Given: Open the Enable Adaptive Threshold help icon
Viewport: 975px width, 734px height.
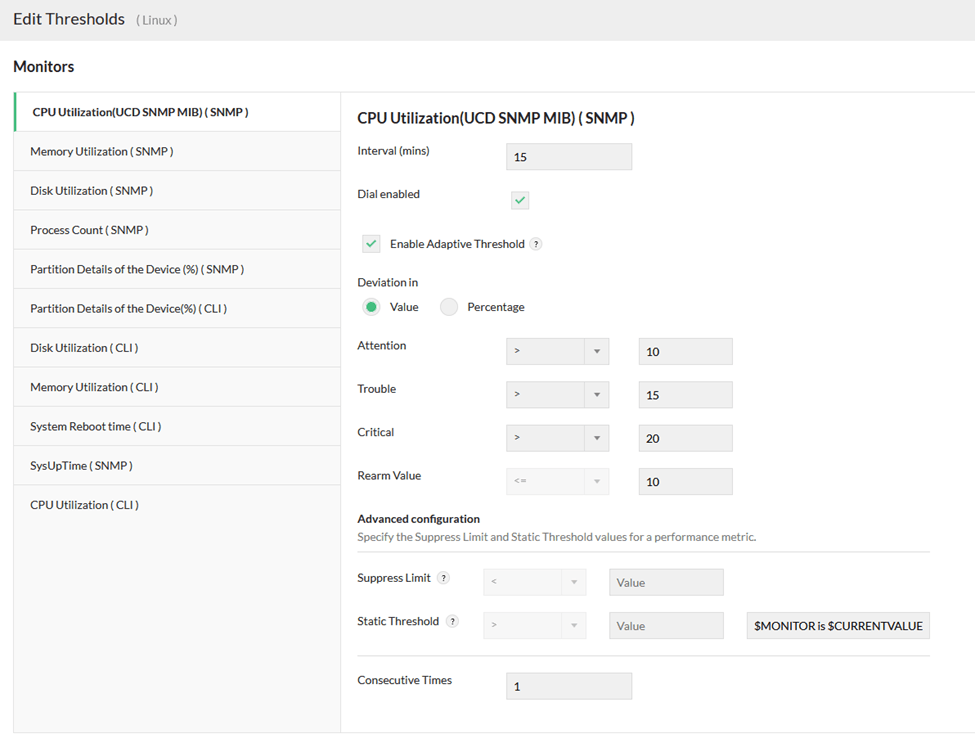Looking at the screenshot, I should click(x=536, y=243).
